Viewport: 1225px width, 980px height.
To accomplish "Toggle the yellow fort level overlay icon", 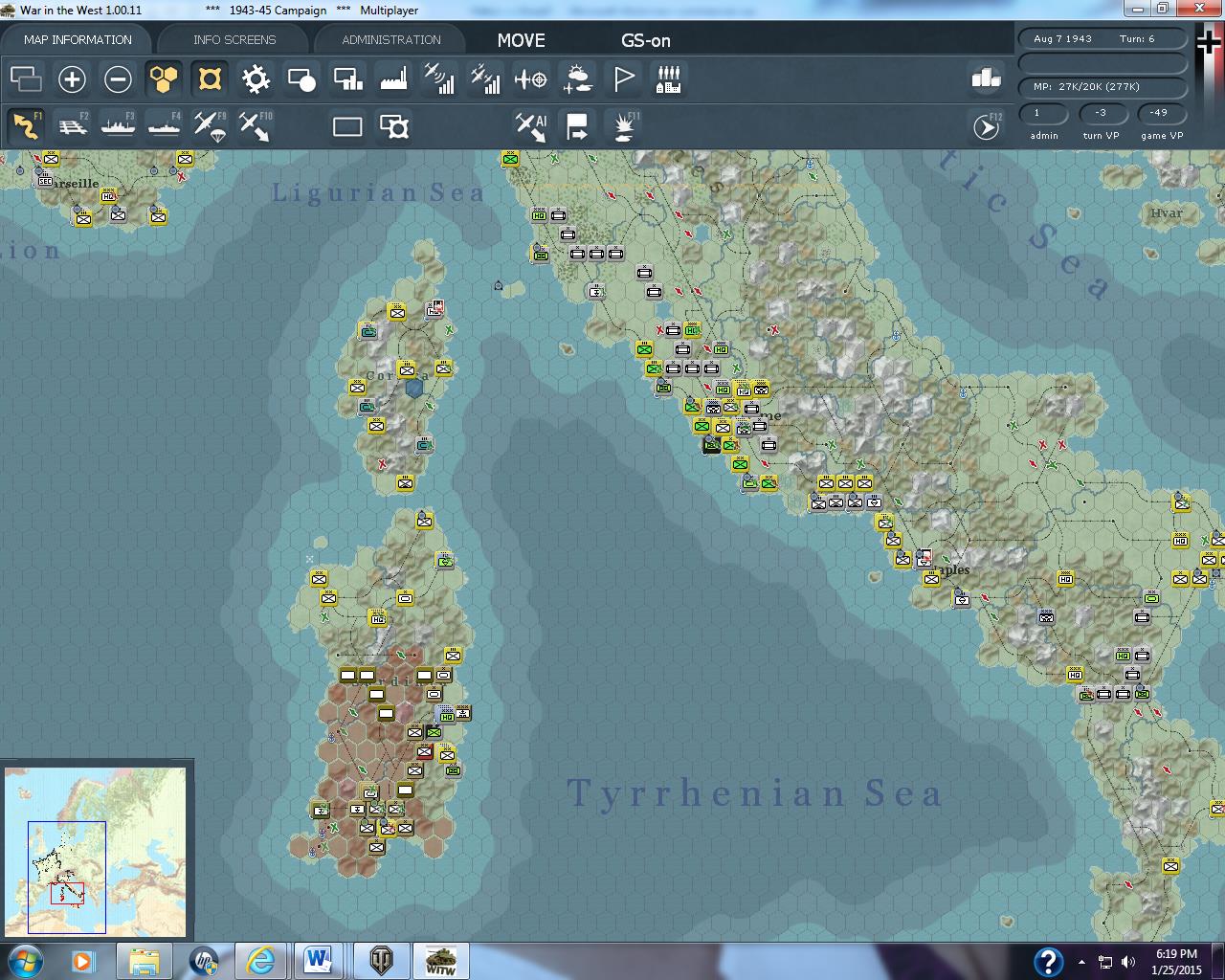I will [x=210, y=78].
